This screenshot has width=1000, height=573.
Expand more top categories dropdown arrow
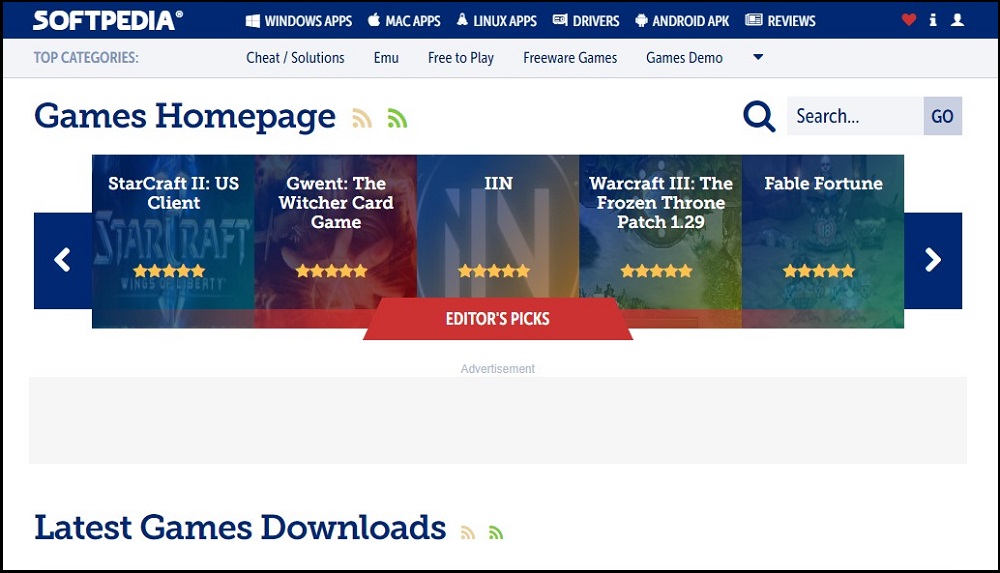click(x=758, y=57)
